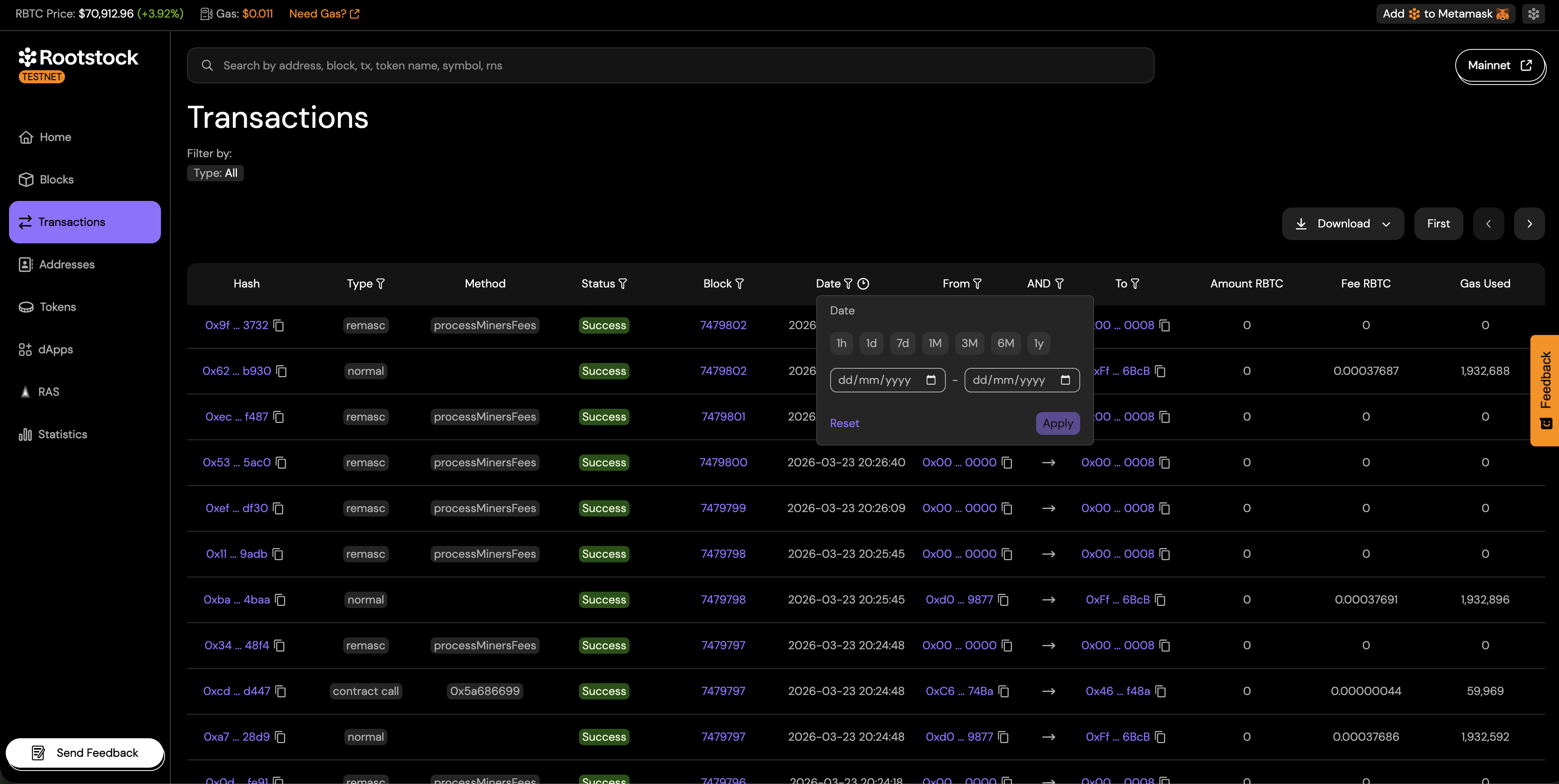Viewport: 1559px width, 784px height.
Task: Copy hash 0x9f ... 3732 using copy icon
Action: click(278, 325)
